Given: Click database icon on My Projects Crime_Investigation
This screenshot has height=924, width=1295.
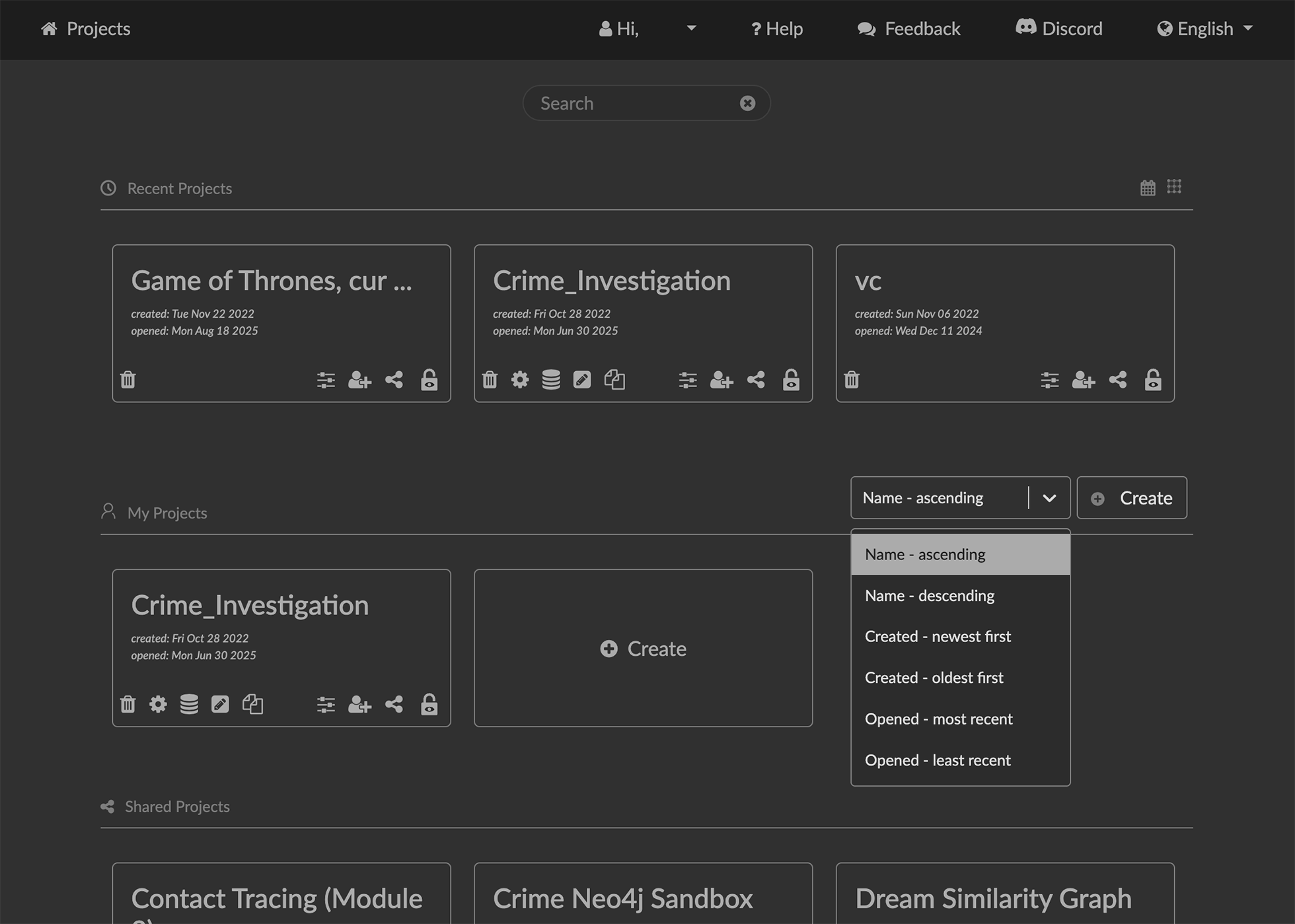Looking at the screenshot, I should point(189,704).
